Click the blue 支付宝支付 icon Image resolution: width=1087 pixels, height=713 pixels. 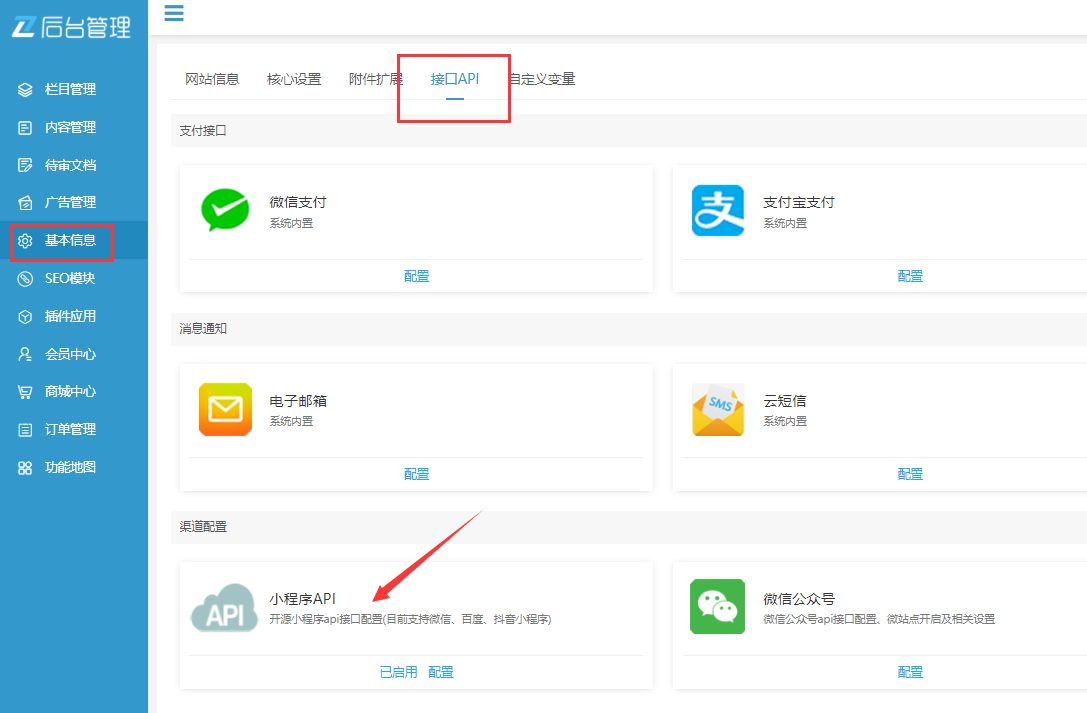click(x=718, y=210)
